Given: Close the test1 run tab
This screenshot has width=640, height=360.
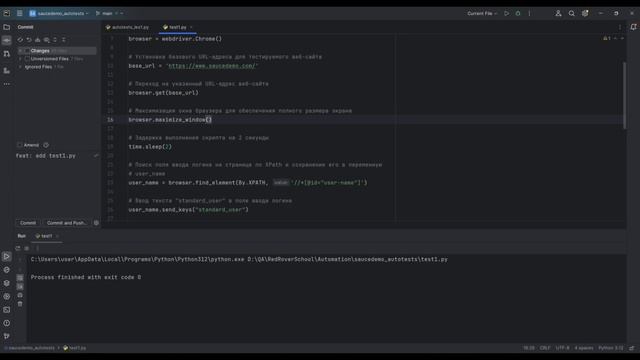Looking at the screenshot, I should pos(58,236).
